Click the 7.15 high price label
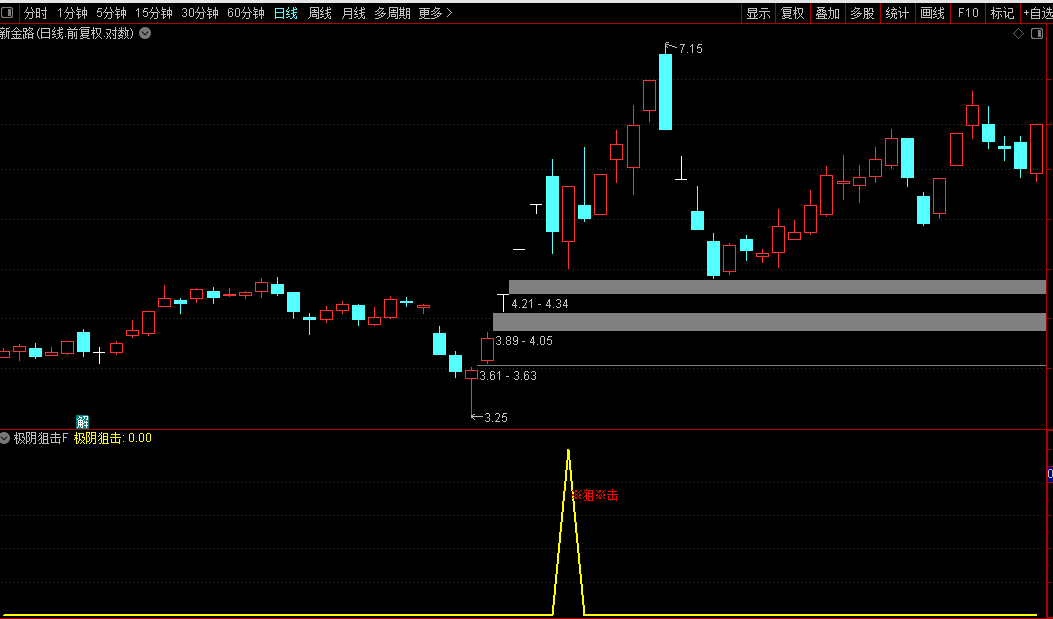Image resolution: width=1053 pixels, height=619 pixels. tap(690, 48)
